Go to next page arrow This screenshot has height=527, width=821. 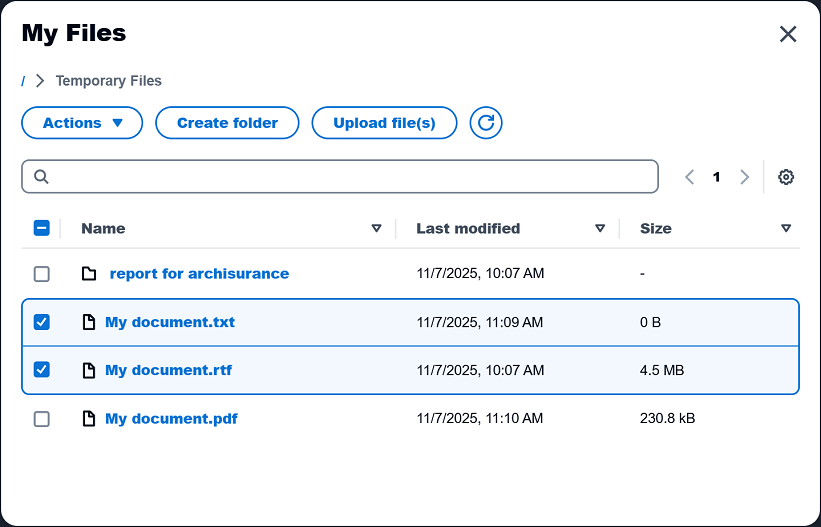click(x=744, y=177)
